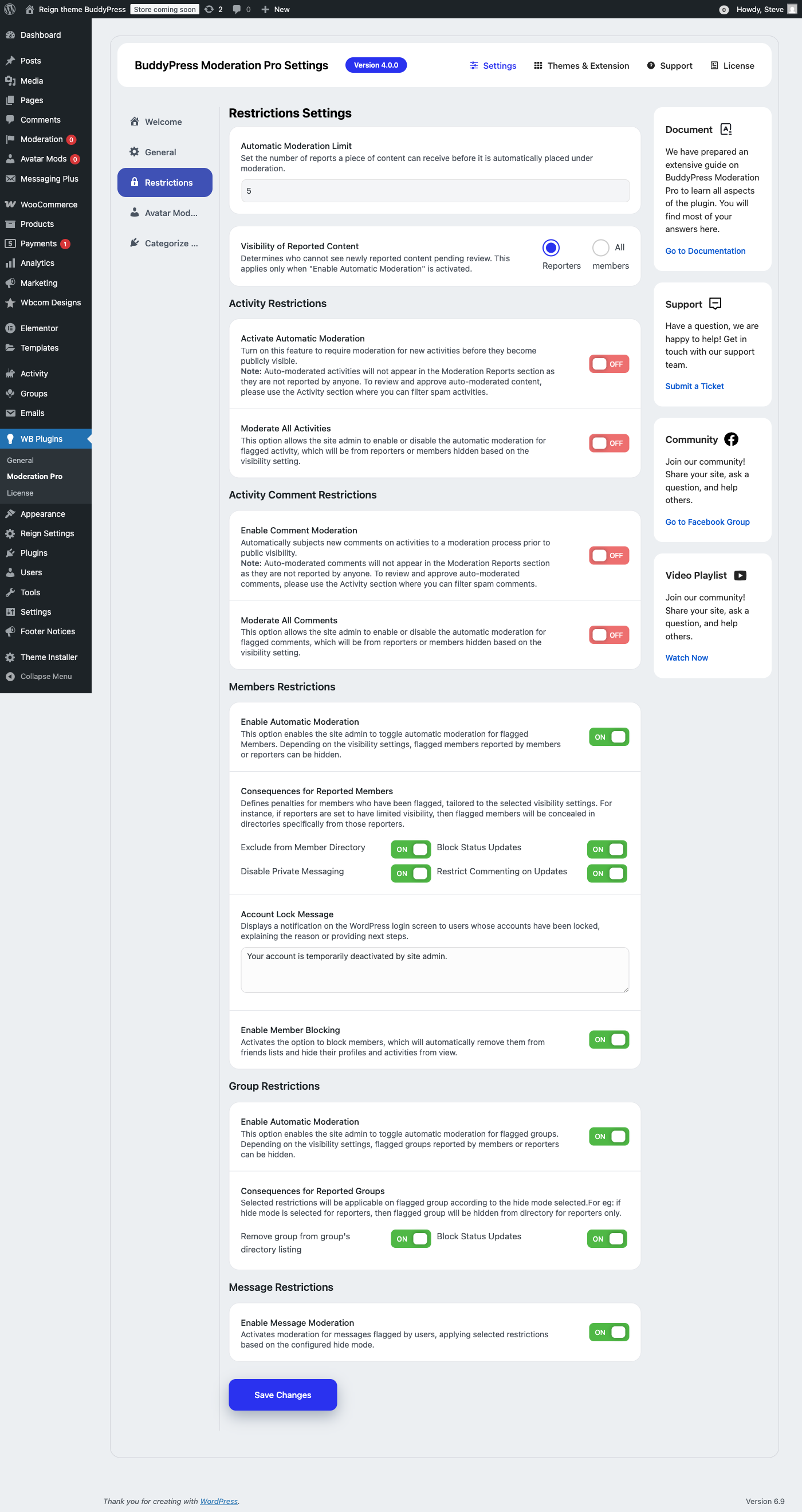Open Avatar Mod... section tab

click(165, 213)
